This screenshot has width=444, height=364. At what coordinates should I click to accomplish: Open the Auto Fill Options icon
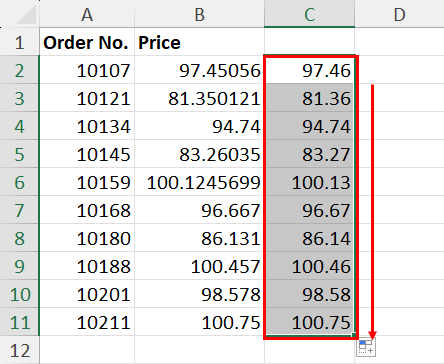[366, 347]
